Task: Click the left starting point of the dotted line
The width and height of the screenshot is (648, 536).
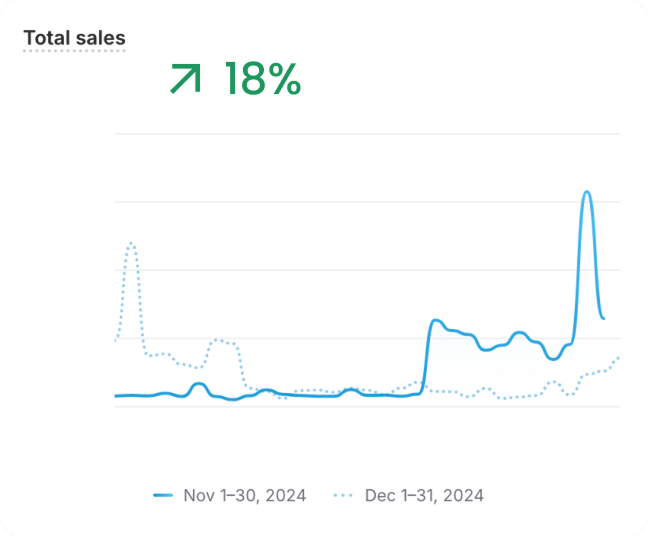Action: (116, 340)
